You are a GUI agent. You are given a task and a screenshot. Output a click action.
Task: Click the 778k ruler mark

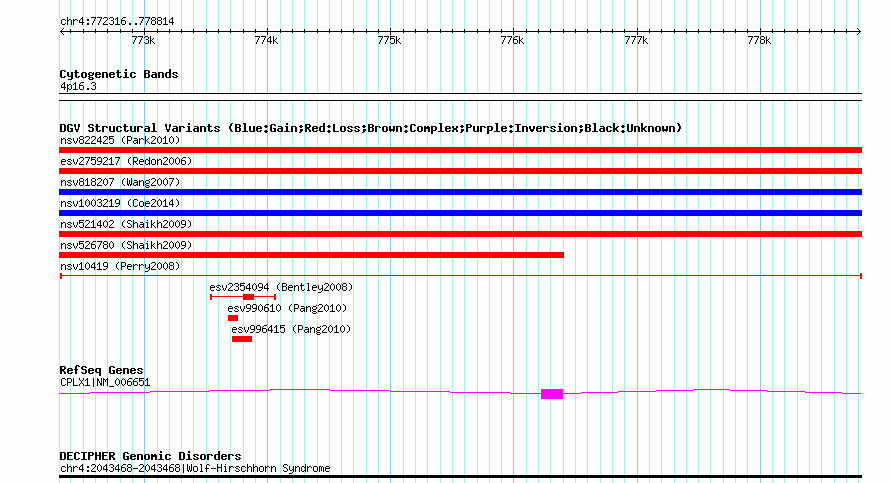tap(759, 40)
